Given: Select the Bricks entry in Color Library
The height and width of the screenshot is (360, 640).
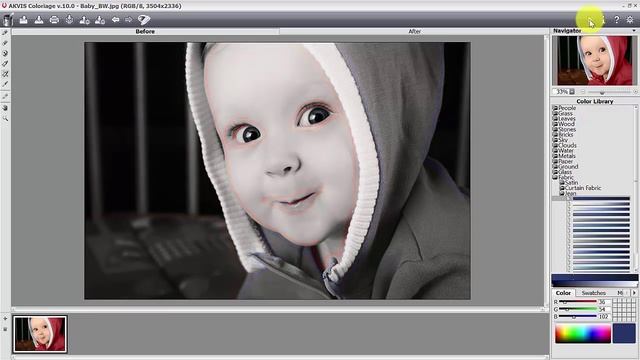Looking at the screenshot, I should pyautogui.click(x=566, y=134).
